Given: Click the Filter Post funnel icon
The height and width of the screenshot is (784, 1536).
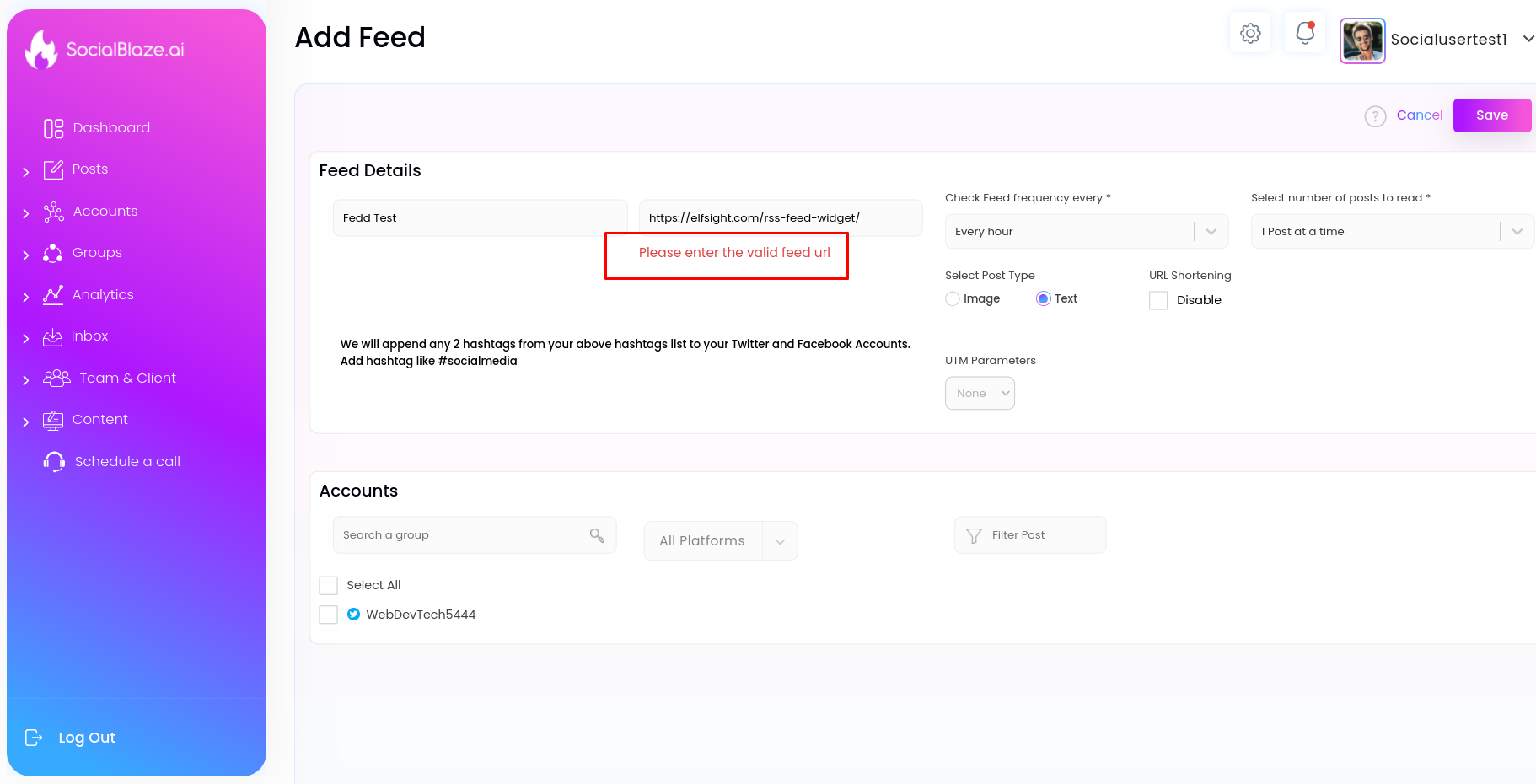Looking at the screenshot, I should tap(974, 535).
